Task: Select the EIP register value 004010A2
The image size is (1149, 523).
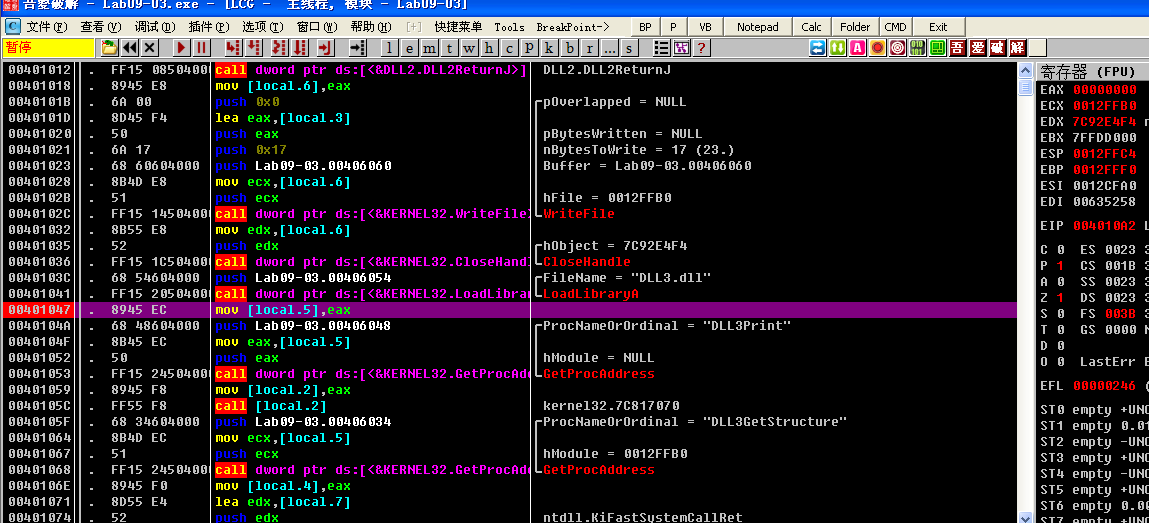Action: pos(1105,226)
